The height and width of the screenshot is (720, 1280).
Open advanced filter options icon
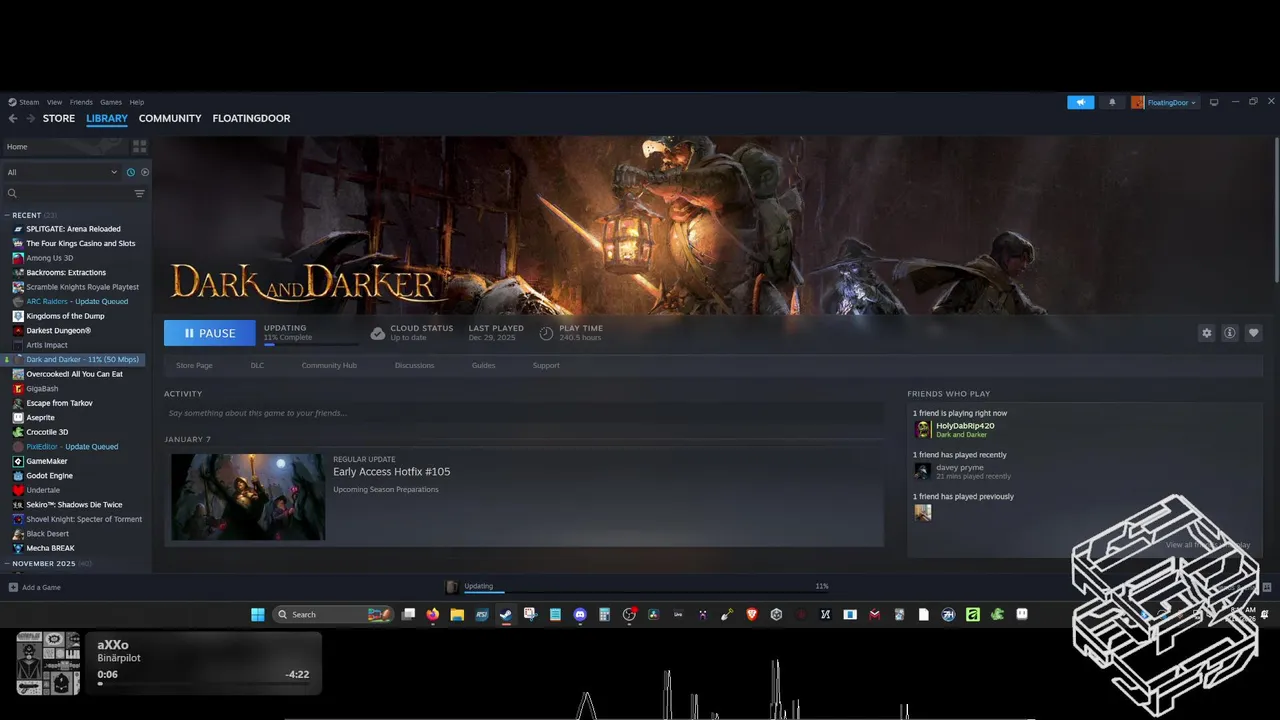(x=139, y=194)
